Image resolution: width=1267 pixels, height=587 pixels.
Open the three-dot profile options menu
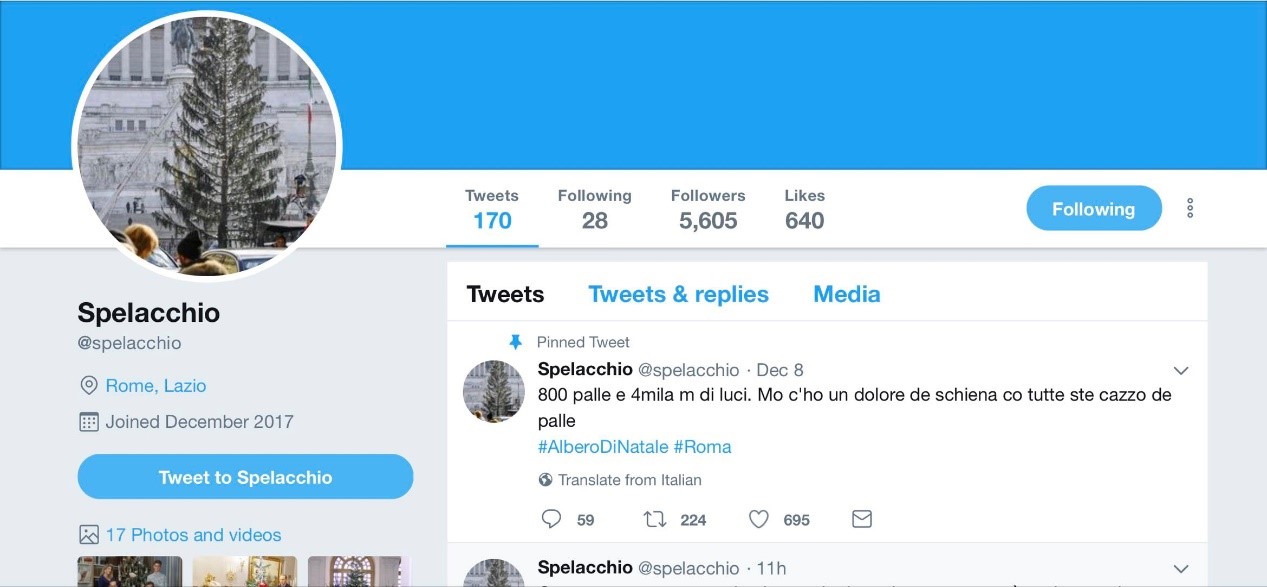coord(1190,208)
